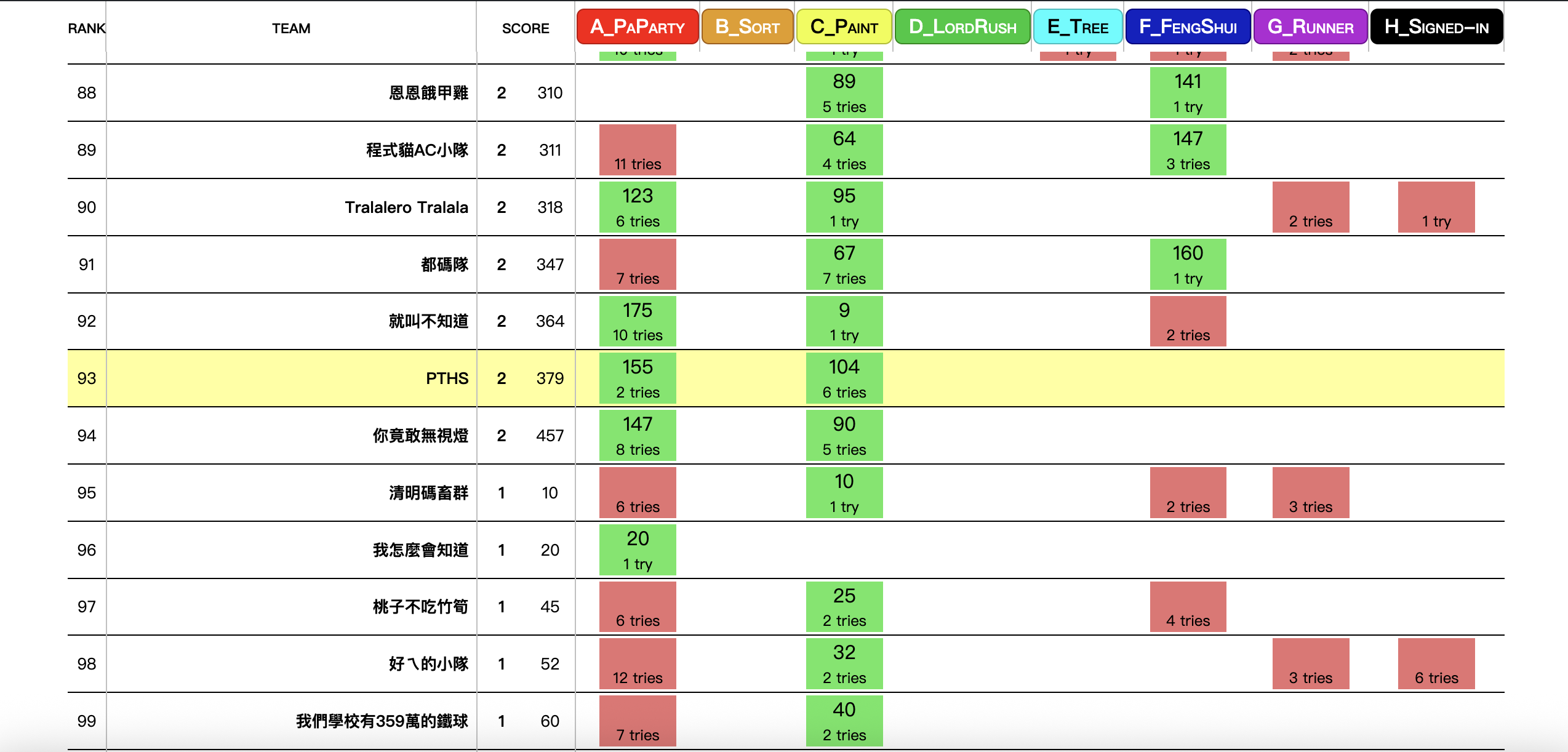Click the TEAM column header
This screenshot has height=752, width=1568.
tap(291, 28)
